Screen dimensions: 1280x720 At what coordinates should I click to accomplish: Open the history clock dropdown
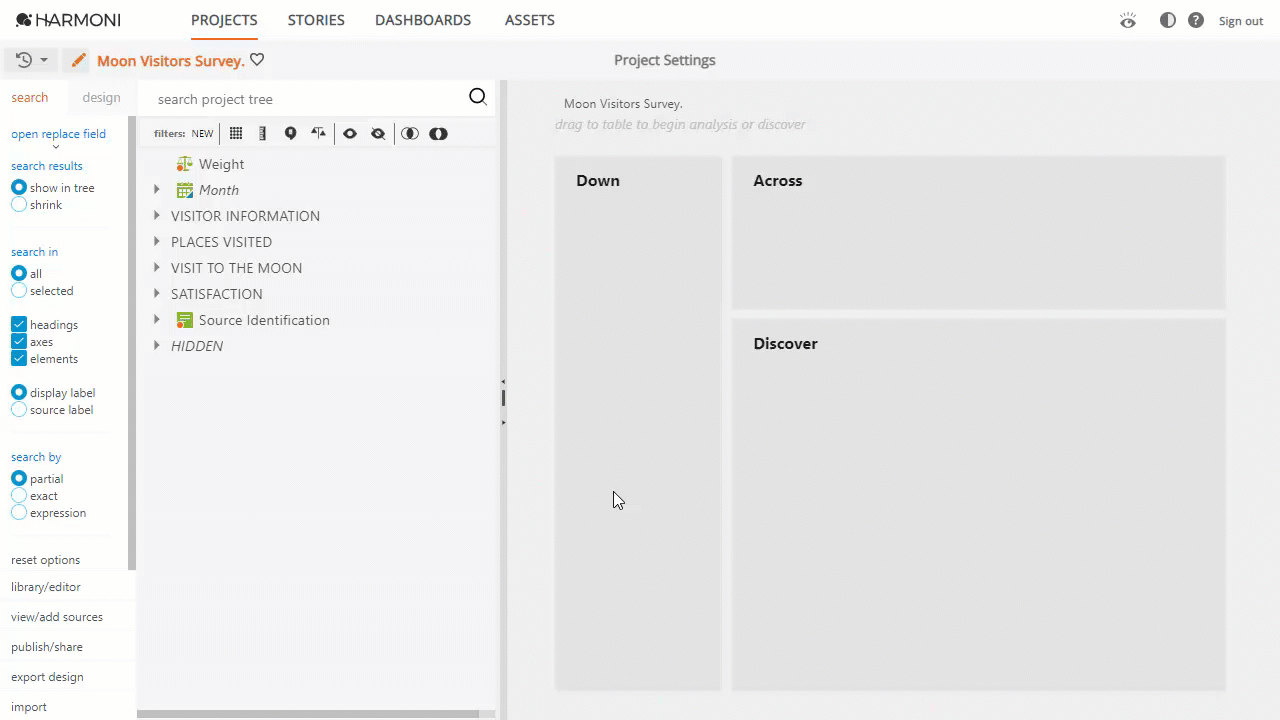click(32, 60)
